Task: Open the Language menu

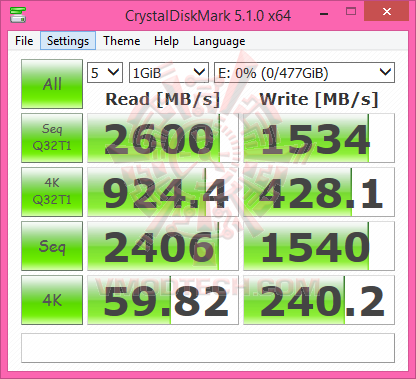Action: 219,41
